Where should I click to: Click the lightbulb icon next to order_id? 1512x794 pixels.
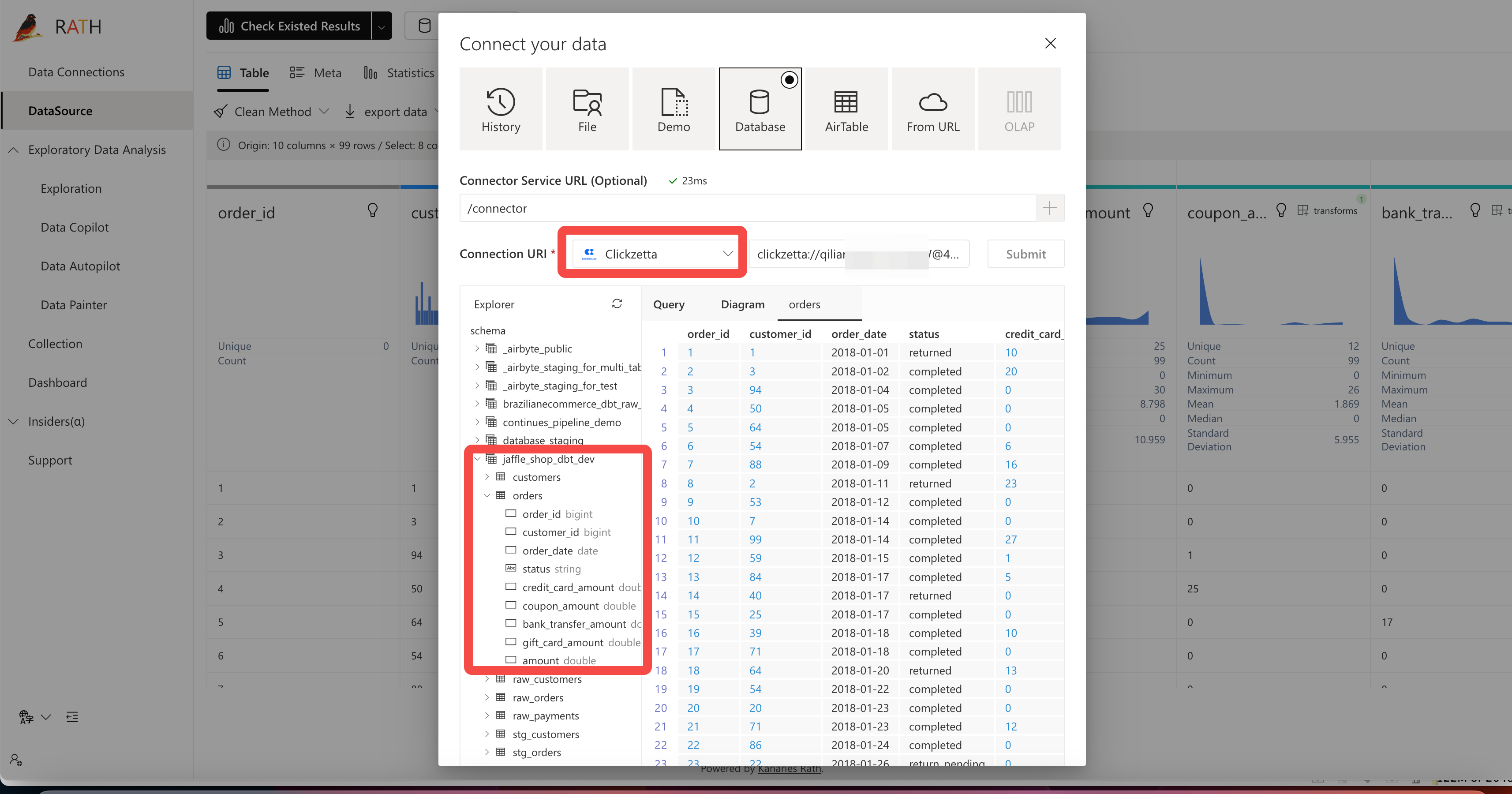tap(372, 211)
